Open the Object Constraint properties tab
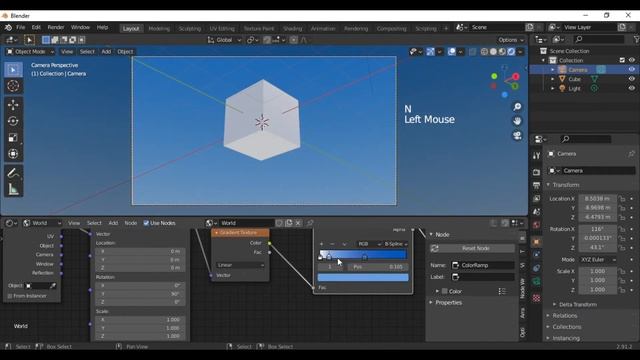Screen dimensions: 640x360 (536, 268)
